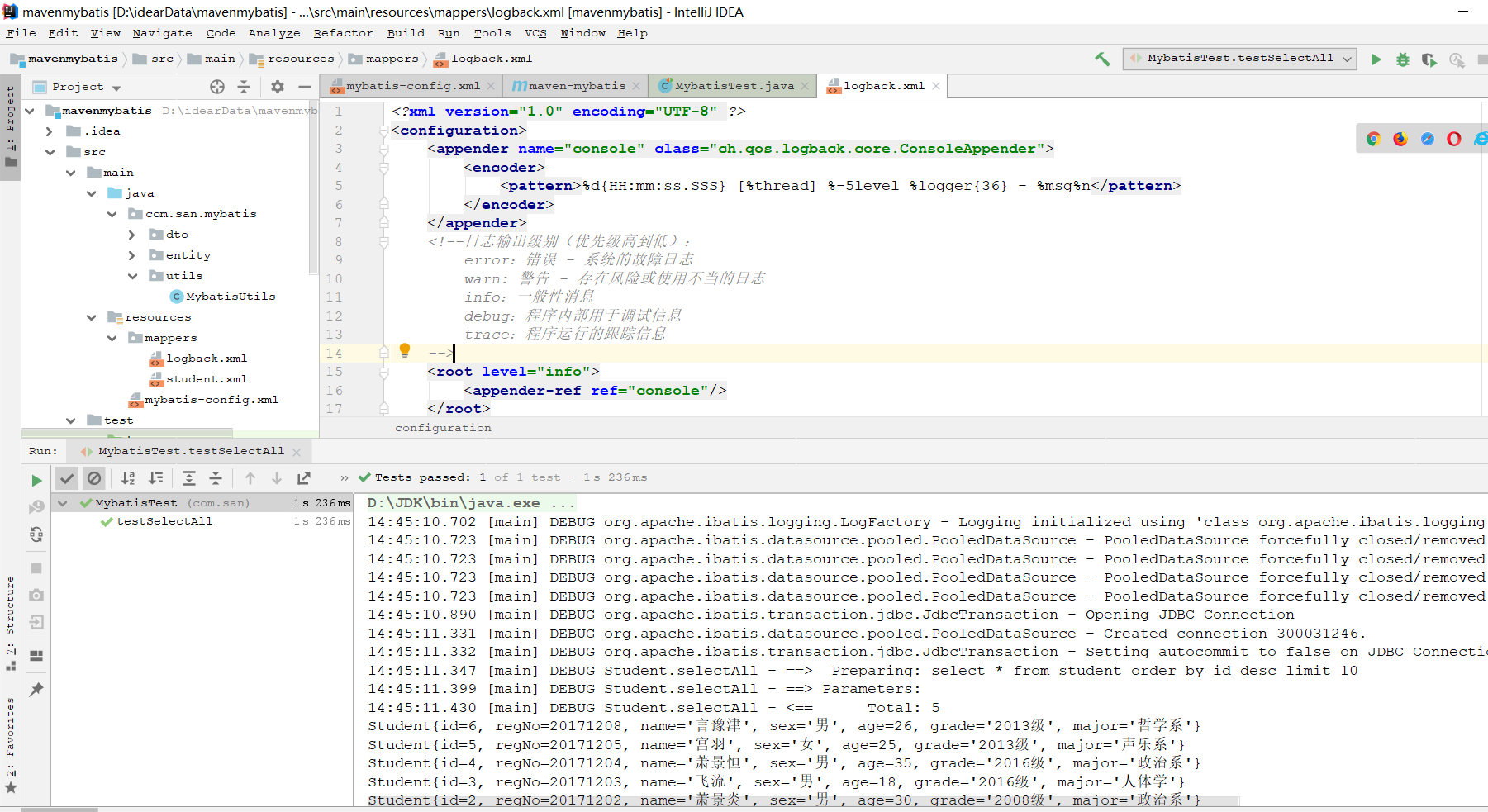Screen dimensions: 1488x812
Task: Toggle Show Ignored tests button
Action: click(94, 478)
